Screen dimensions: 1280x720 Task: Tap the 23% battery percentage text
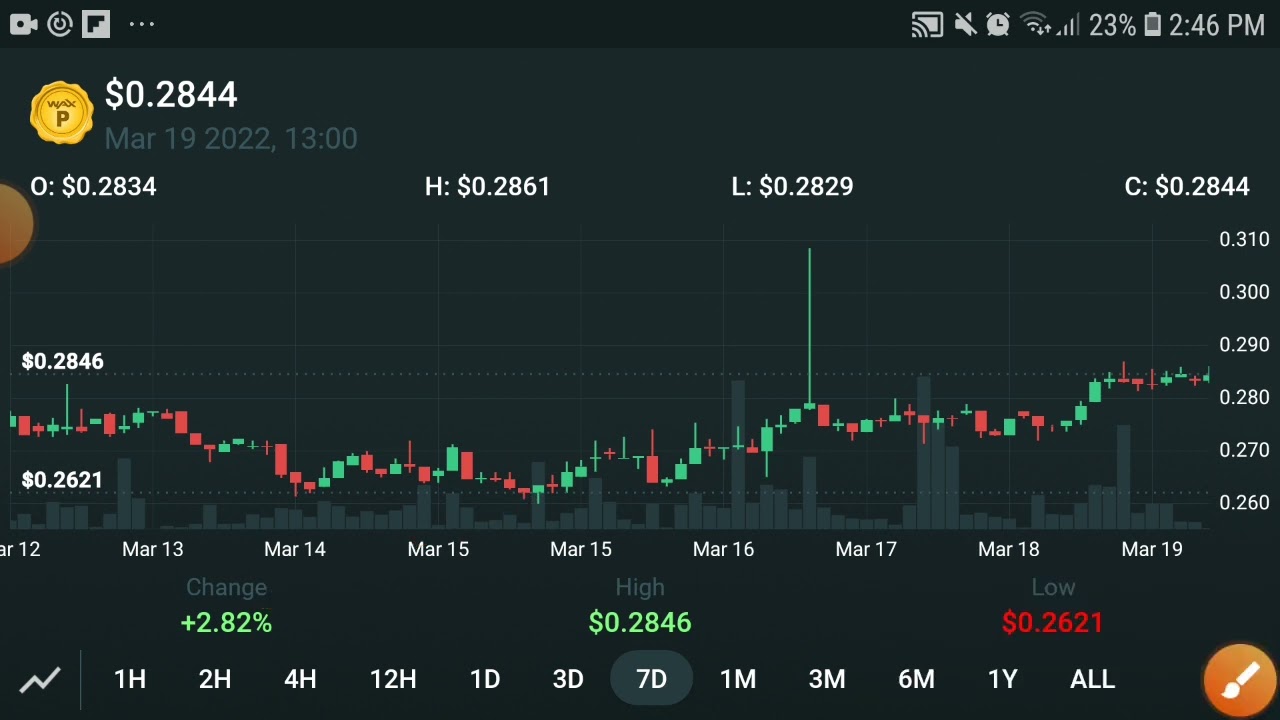point(1113,25)
